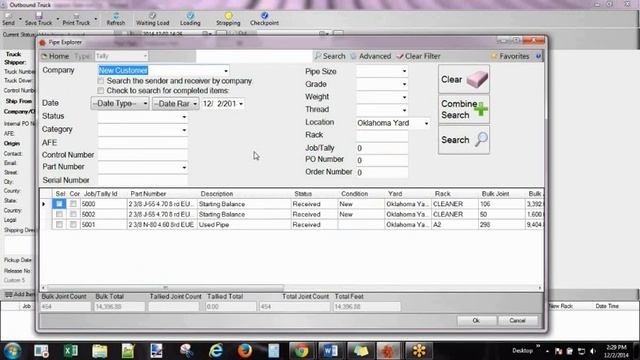The image size is (640, 360).
Task: Tick the Cor checkbox for job 5000
Action: (x=73, y=204)
